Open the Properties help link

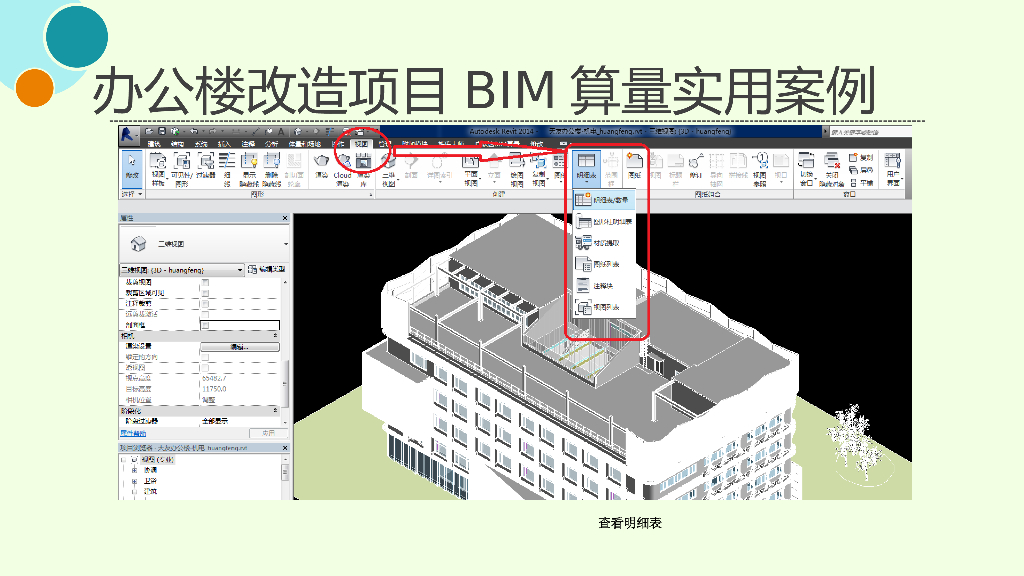133,434
